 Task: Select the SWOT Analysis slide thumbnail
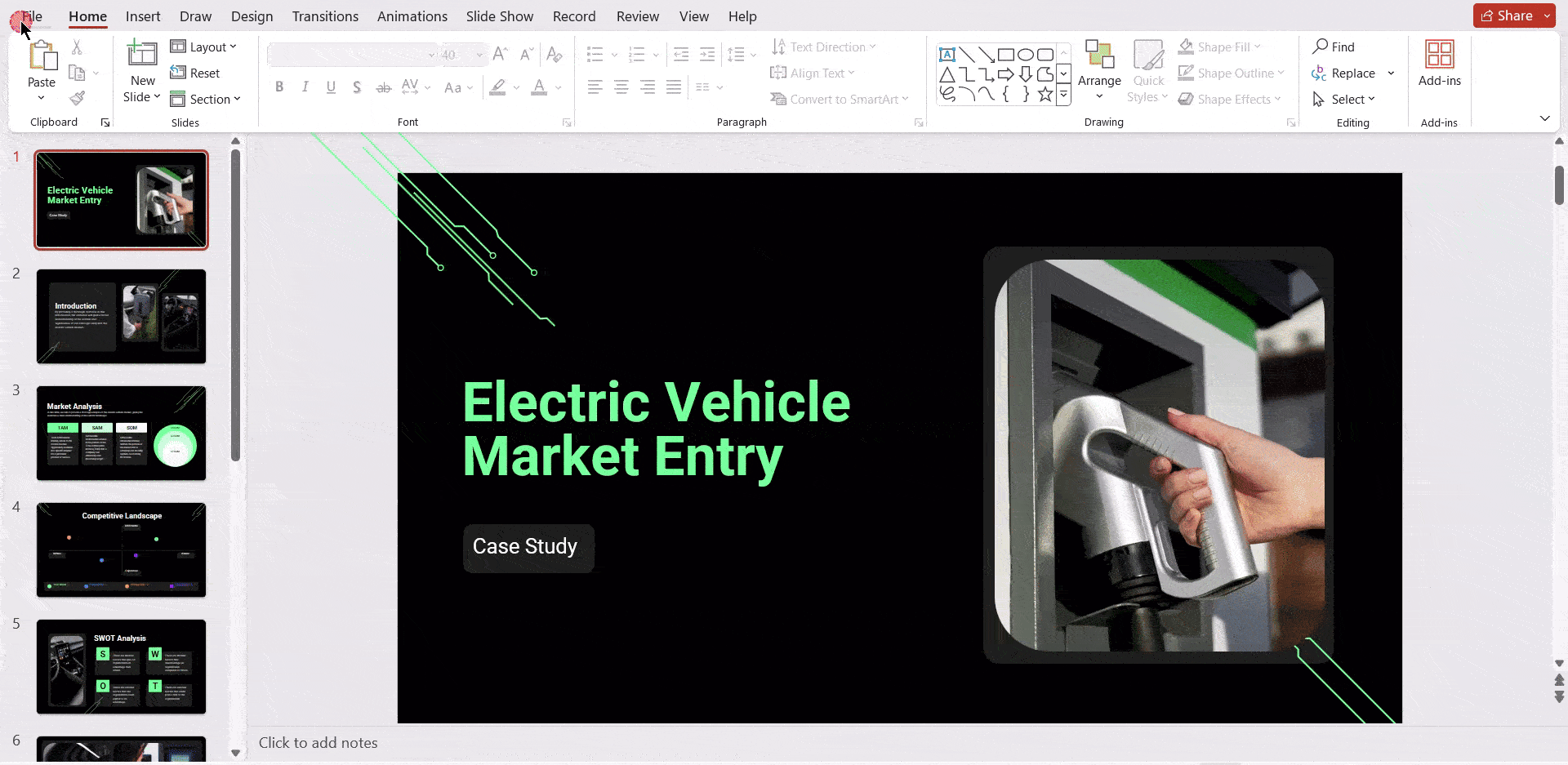(x=121, y=666)
